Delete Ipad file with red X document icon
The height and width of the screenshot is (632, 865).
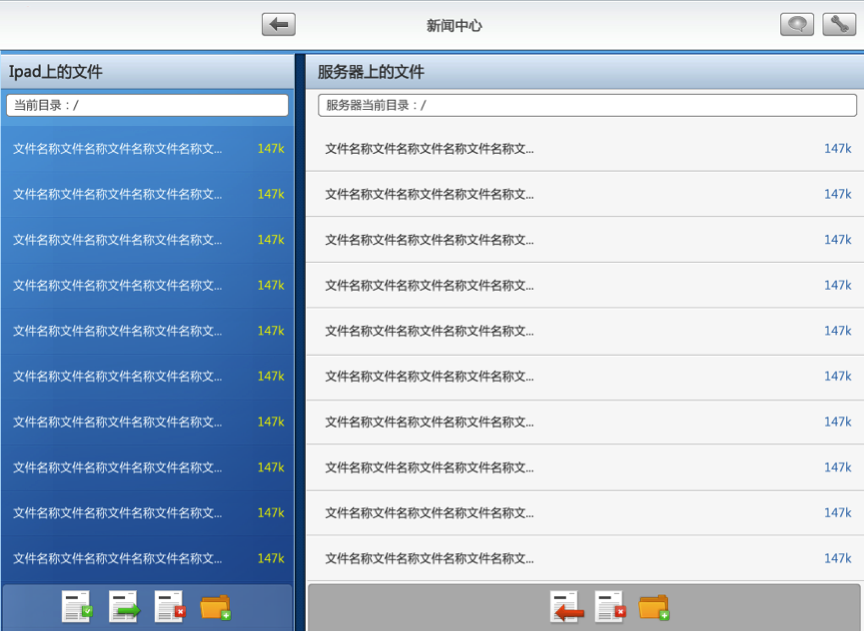pyautogui.click(x=170, y=607)
